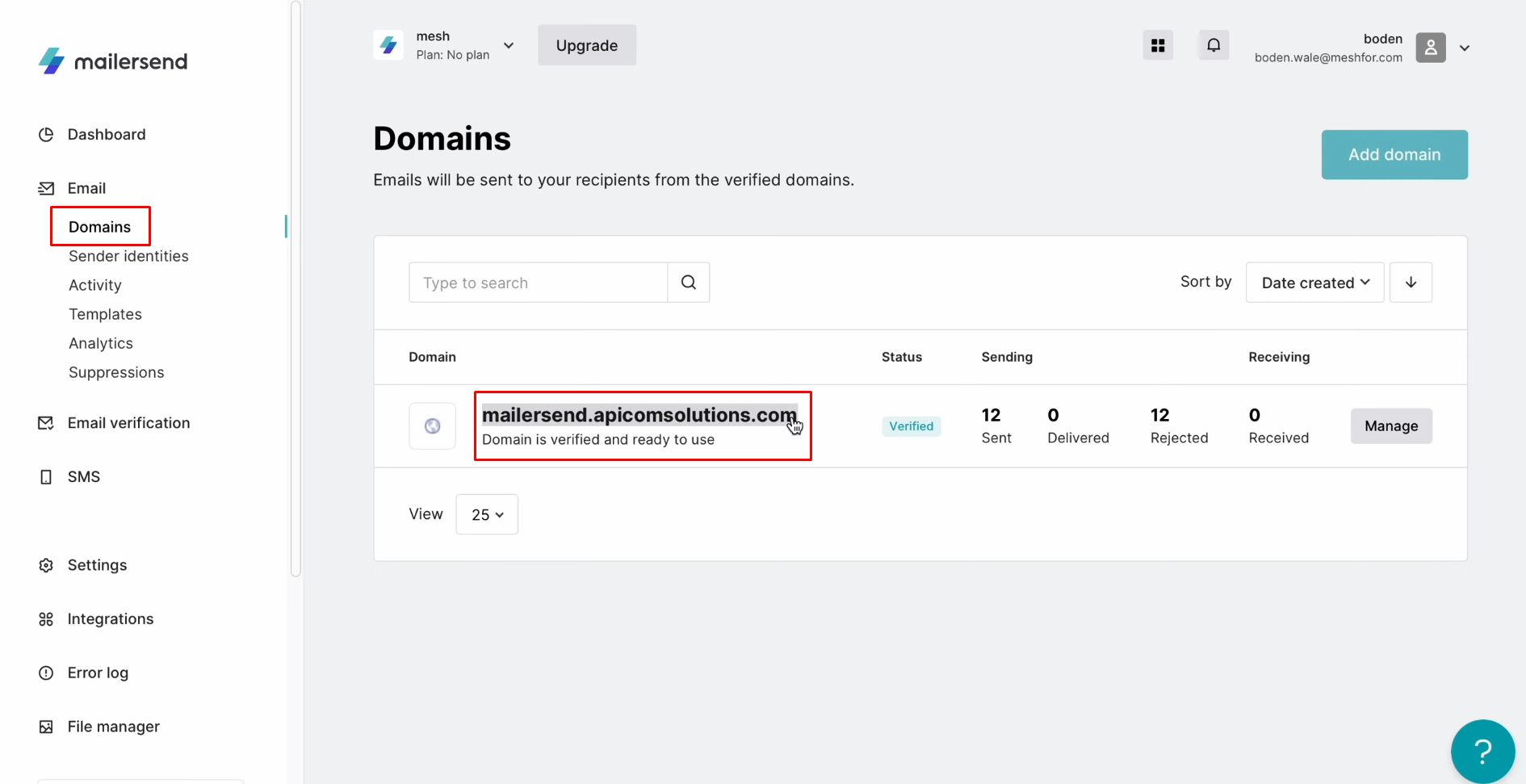Open notifications bell
This screenshot has height=784, width=1526.
click(x=1214, y=45)
